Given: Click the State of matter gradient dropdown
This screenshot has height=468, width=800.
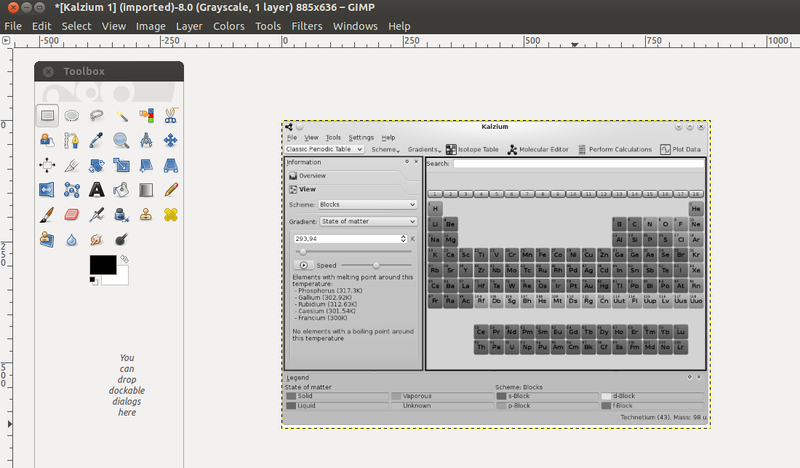Looking at the screenshot, I should [x=368, y=221].
